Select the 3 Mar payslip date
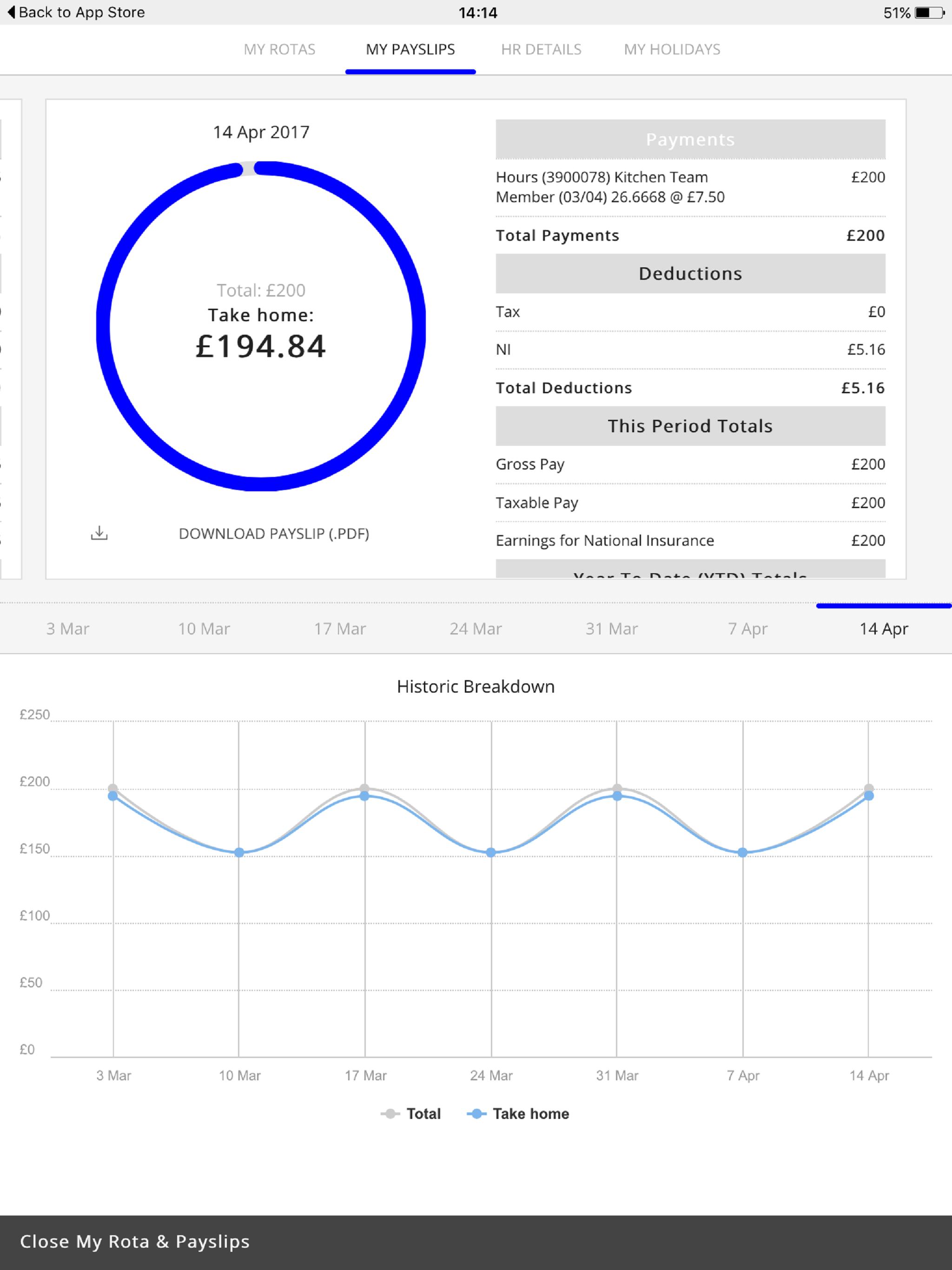The width and height of the screenshot is (952, 1270). [x=68, y=628]
